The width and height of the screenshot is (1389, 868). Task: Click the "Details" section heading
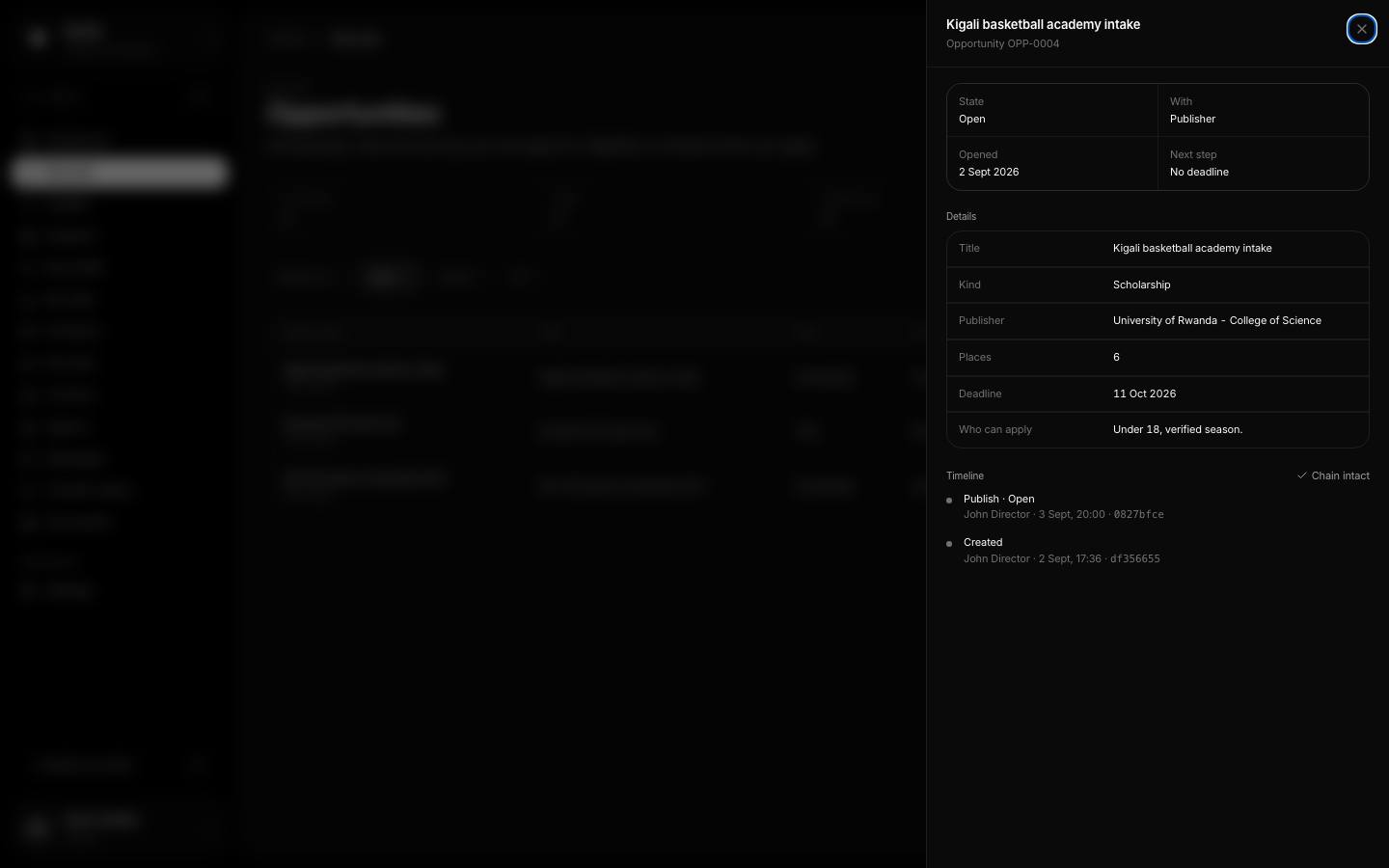coord(961,216)
